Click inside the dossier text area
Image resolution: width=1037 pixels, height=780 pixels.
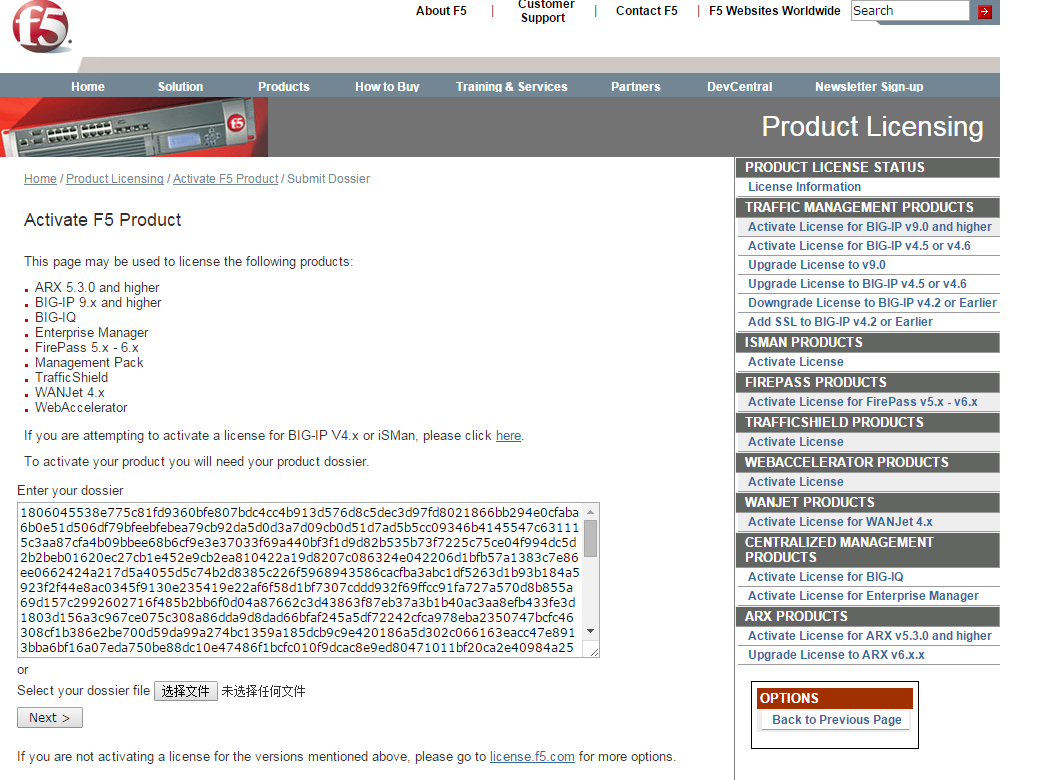coord(300,580)
